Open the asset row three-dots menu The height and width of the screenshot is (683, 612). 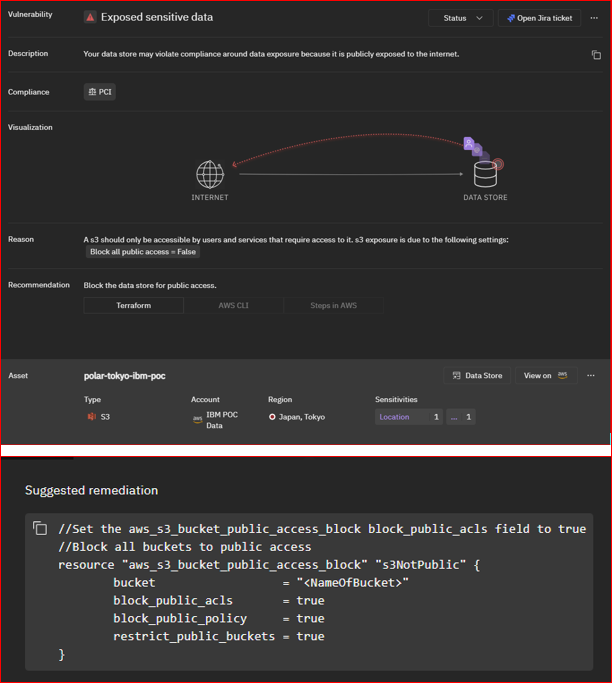(x=591, y=375)
